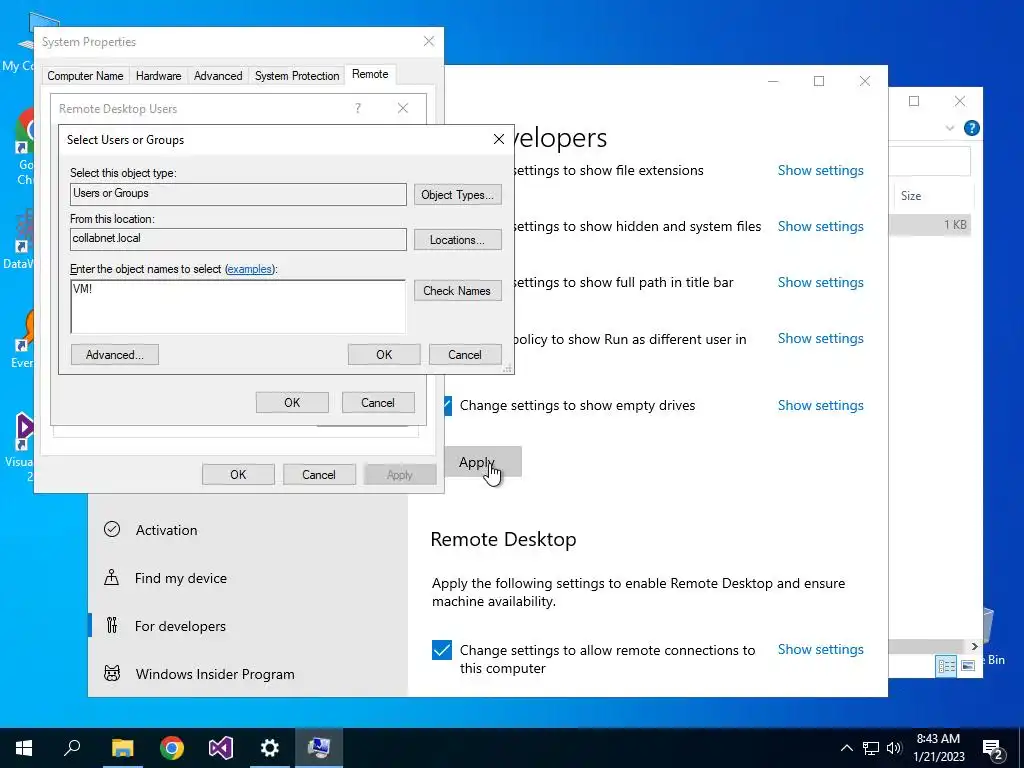Viewport: 1024px width, 768px height.
Task: Open the Computer Name tab
Action: pos(86,76)
